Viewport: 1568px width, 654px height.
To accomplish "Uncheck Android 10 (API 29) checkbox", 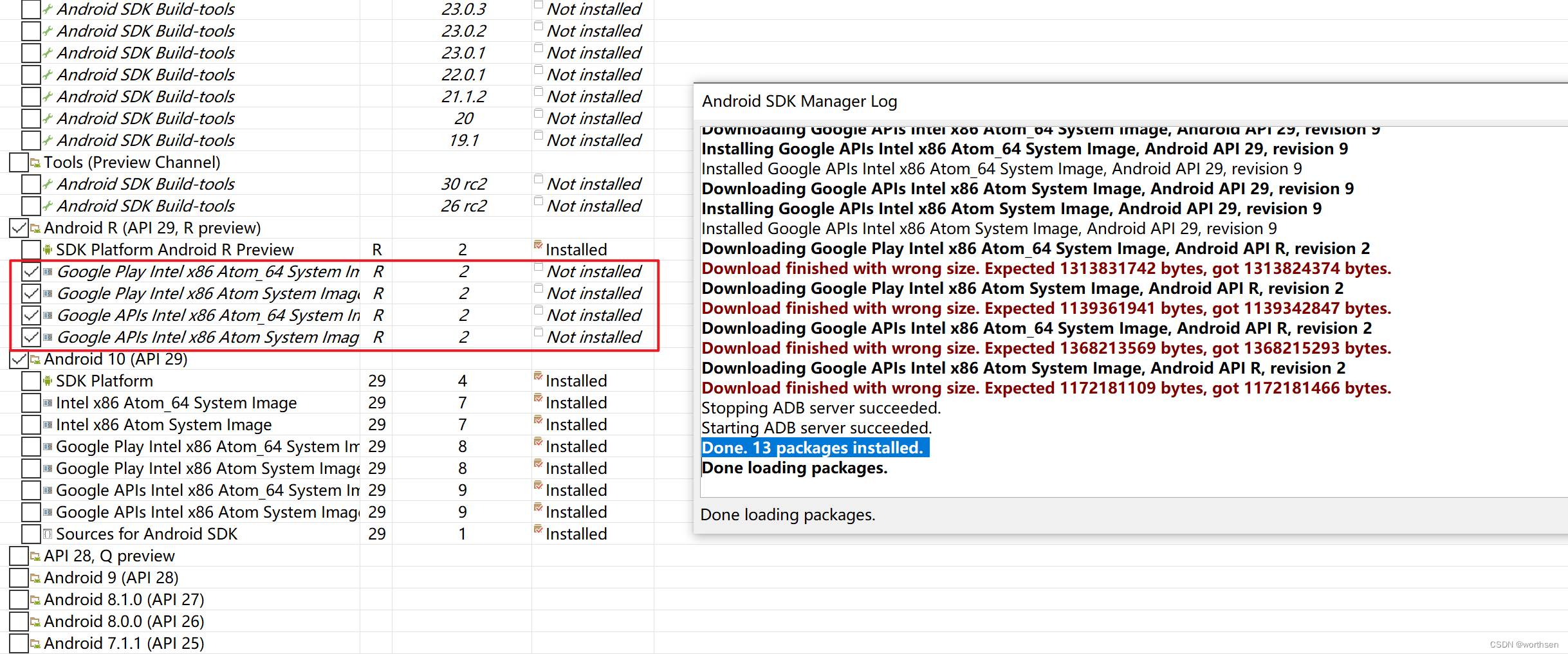I will click(19, 359).
